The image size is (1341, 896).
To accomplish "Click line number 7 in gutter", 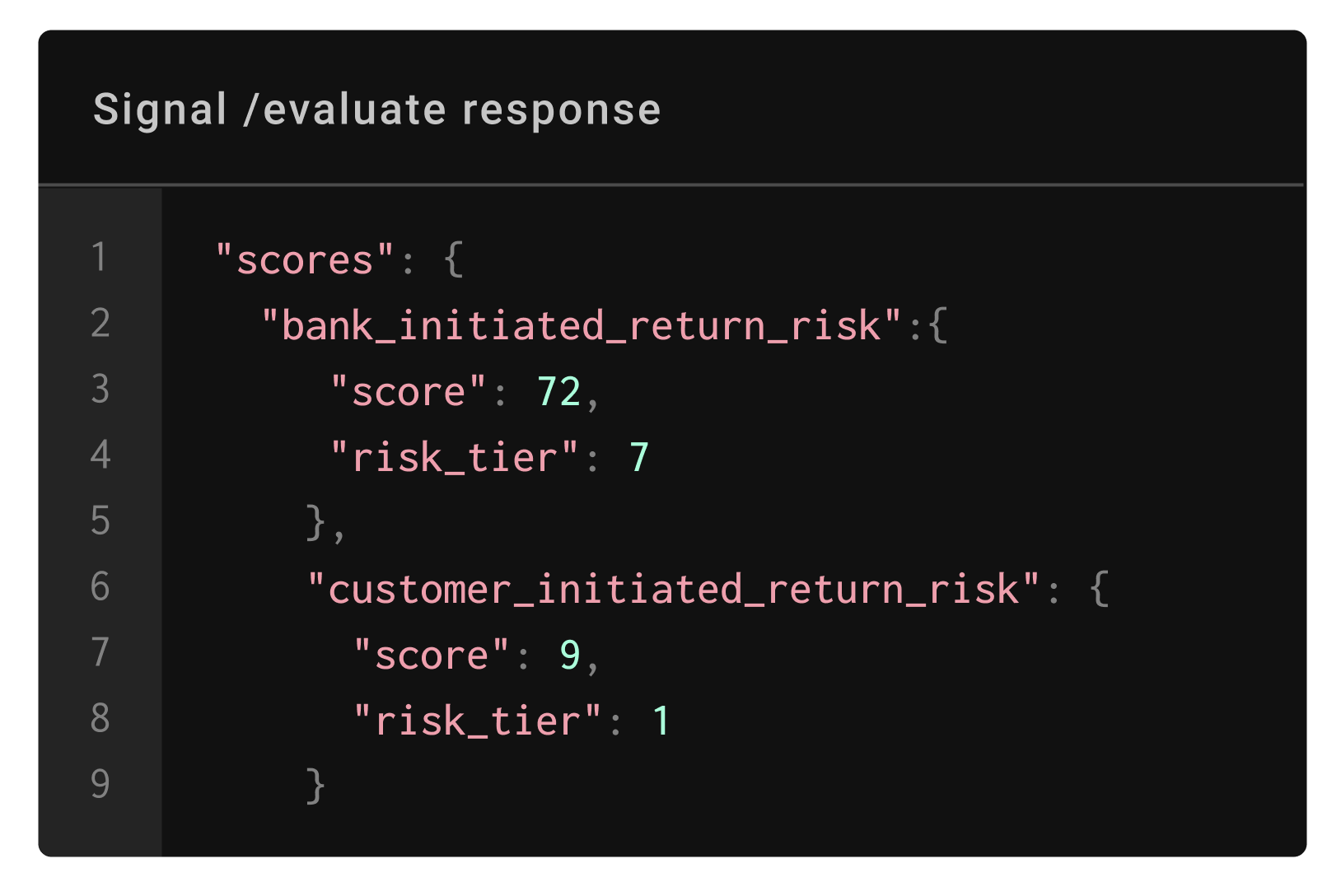I will (100, 652).
